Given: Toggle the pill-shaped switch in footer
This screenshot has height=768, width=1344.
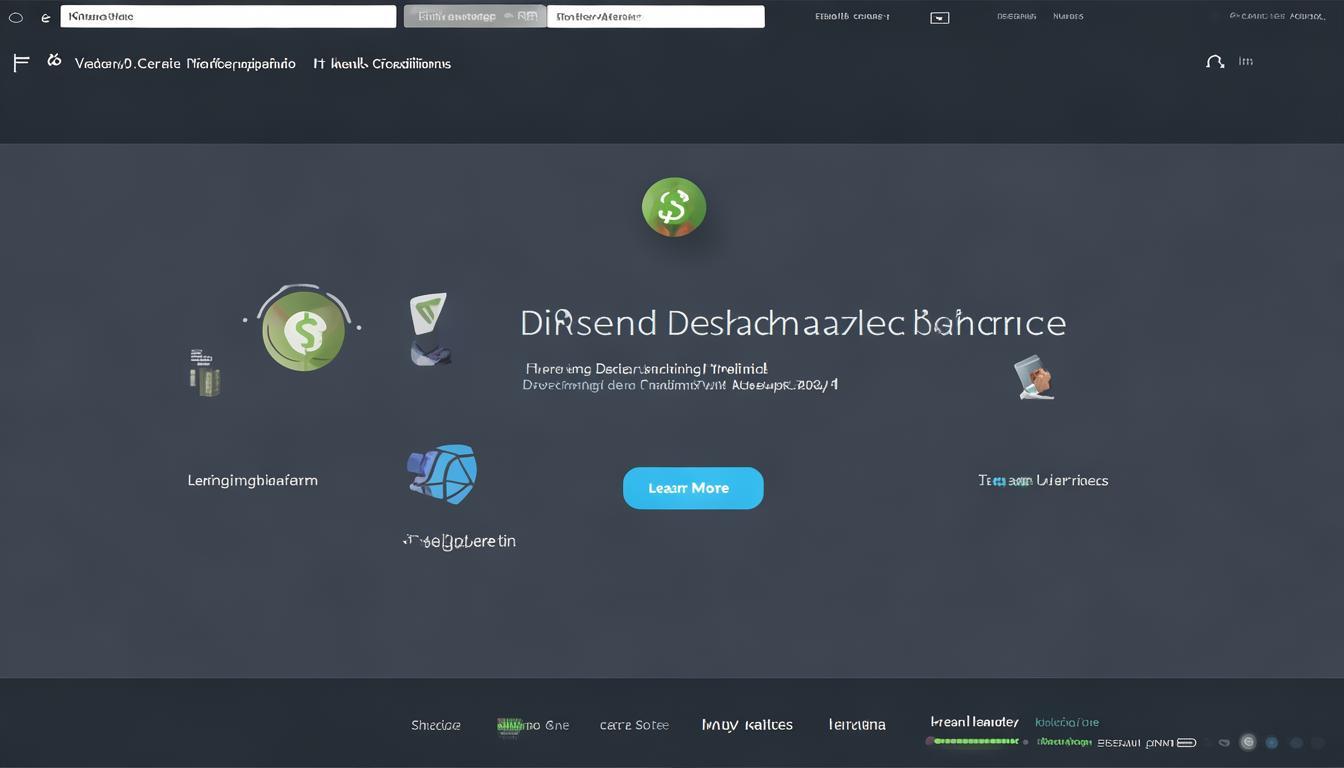Looking at the screenshot, I should [1186, 743].
